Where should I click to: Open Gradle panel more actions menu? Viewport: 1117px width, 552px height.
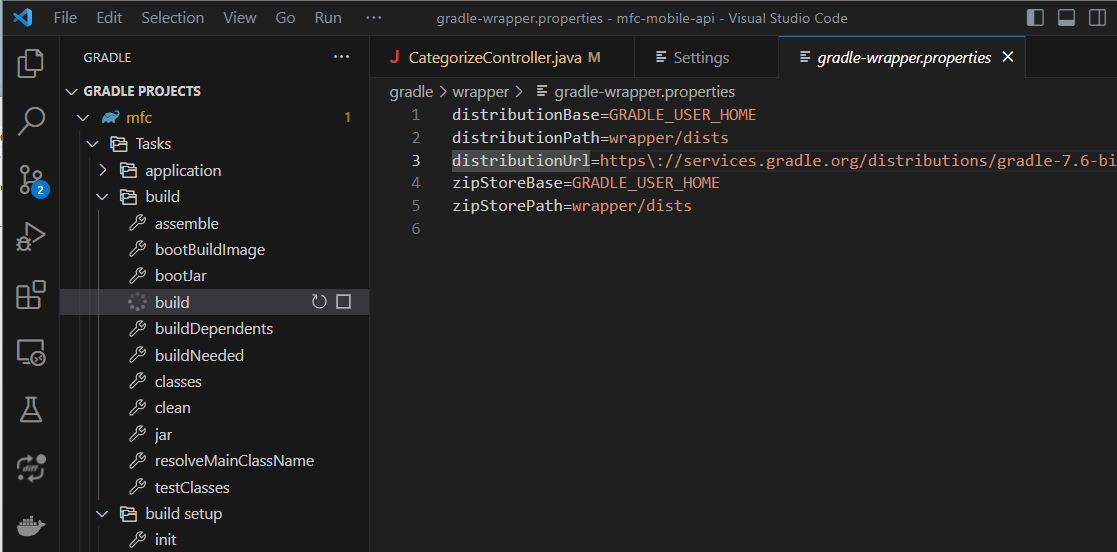point(342,57)
